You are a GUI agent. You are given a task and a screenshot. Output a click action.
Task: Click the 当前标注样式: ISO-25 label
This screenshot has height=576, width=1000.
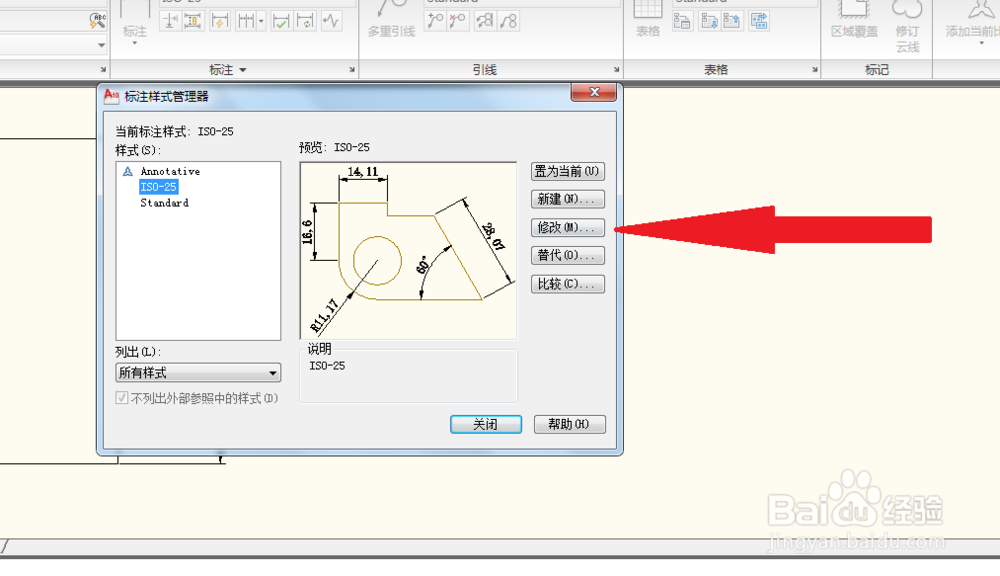click(x=174, y=131)
